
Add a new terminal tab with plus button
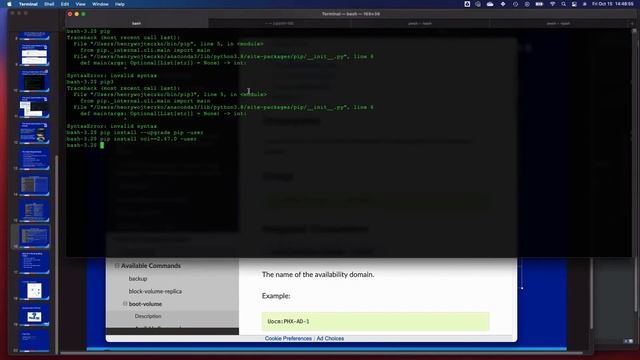[632, 24]
